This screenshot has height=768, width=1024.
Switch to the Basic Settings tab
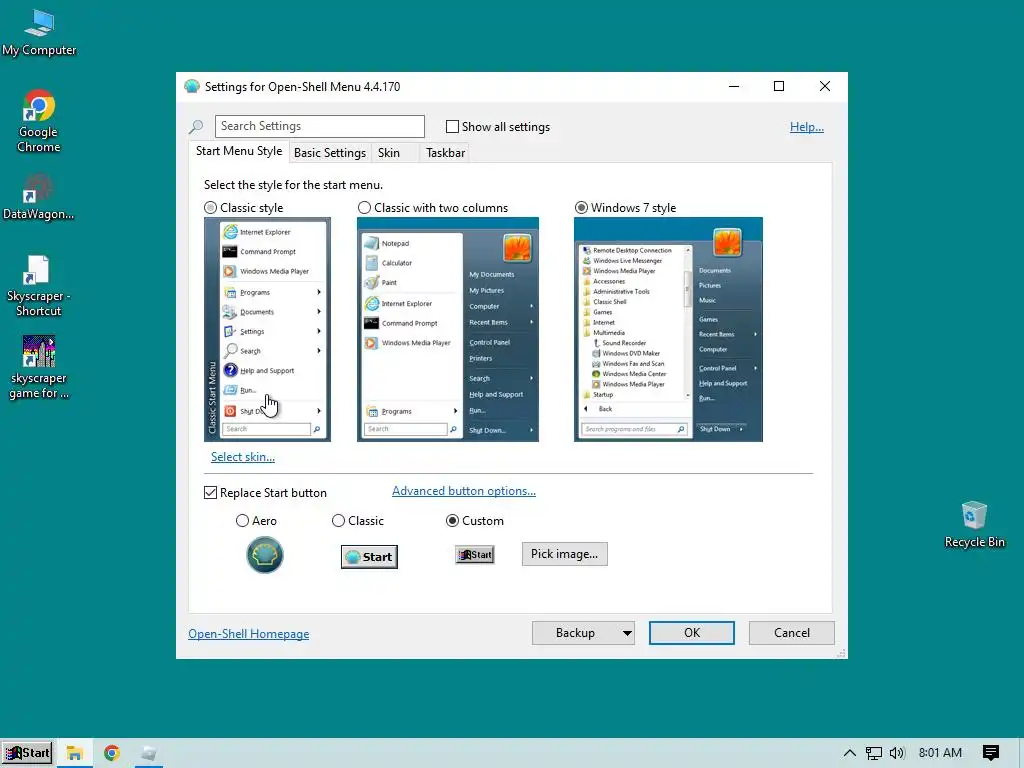pyautogui.click(x=330, y=153)
